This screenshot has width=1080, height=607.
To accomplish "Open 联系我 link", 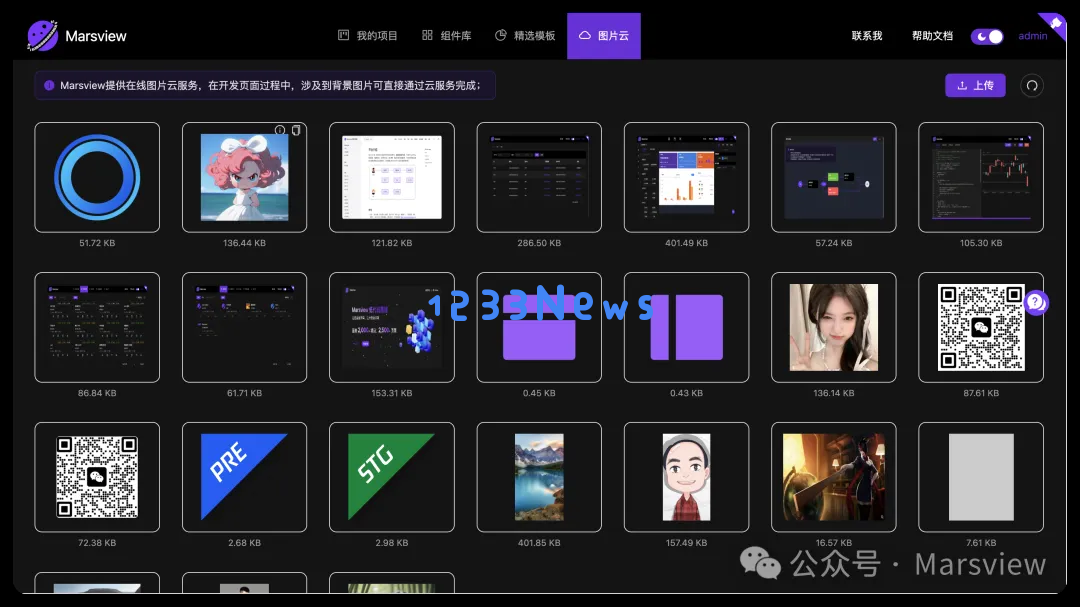I will [x=866, y=36].
